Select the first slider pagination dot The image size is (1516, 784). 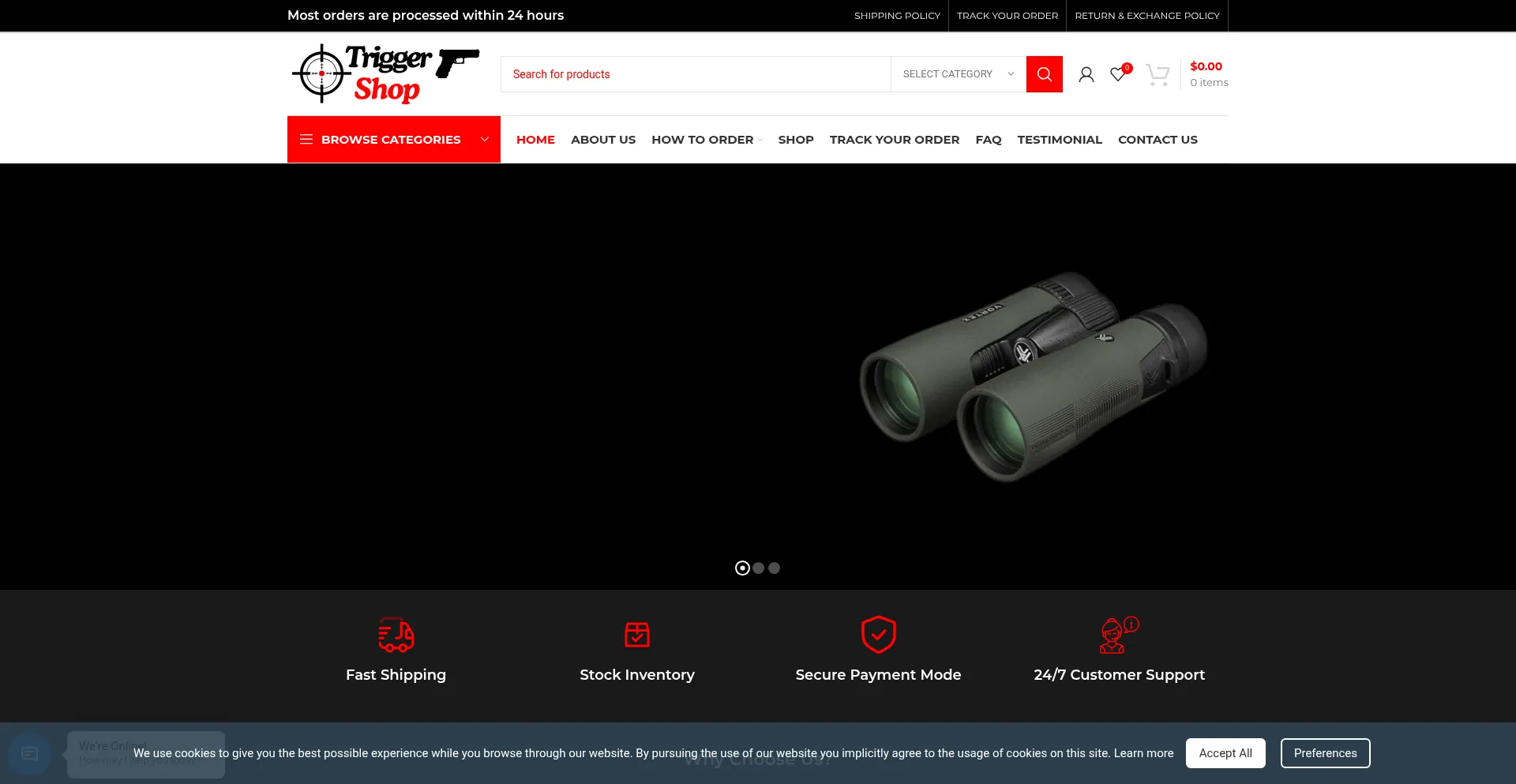pyautogui.click(x=742, y=568)
